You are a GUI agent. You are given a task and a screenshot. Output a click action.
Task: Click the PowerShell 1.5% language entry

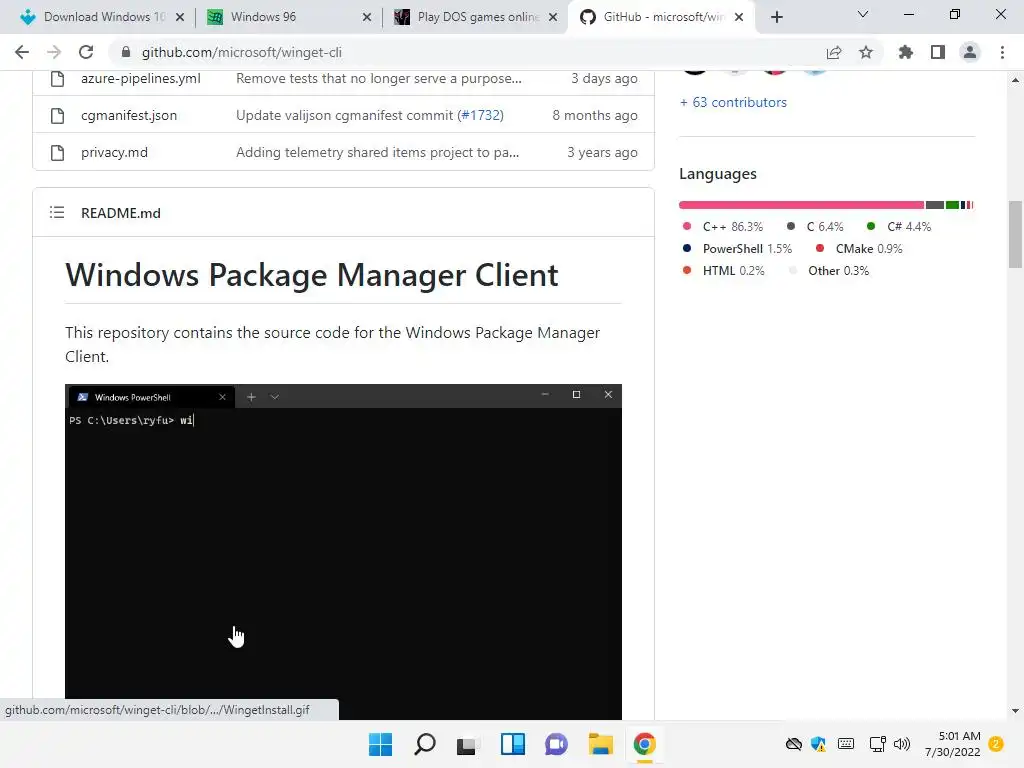pyautogui.click(x=737, y=249)
